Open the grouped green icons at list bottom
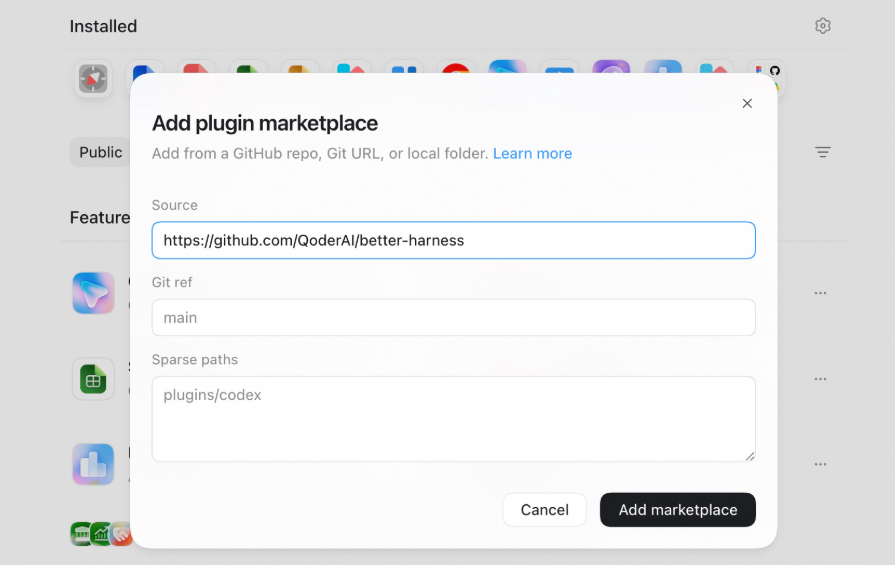The height and width of the screenshot is (565, 895). tap(102, 534)
